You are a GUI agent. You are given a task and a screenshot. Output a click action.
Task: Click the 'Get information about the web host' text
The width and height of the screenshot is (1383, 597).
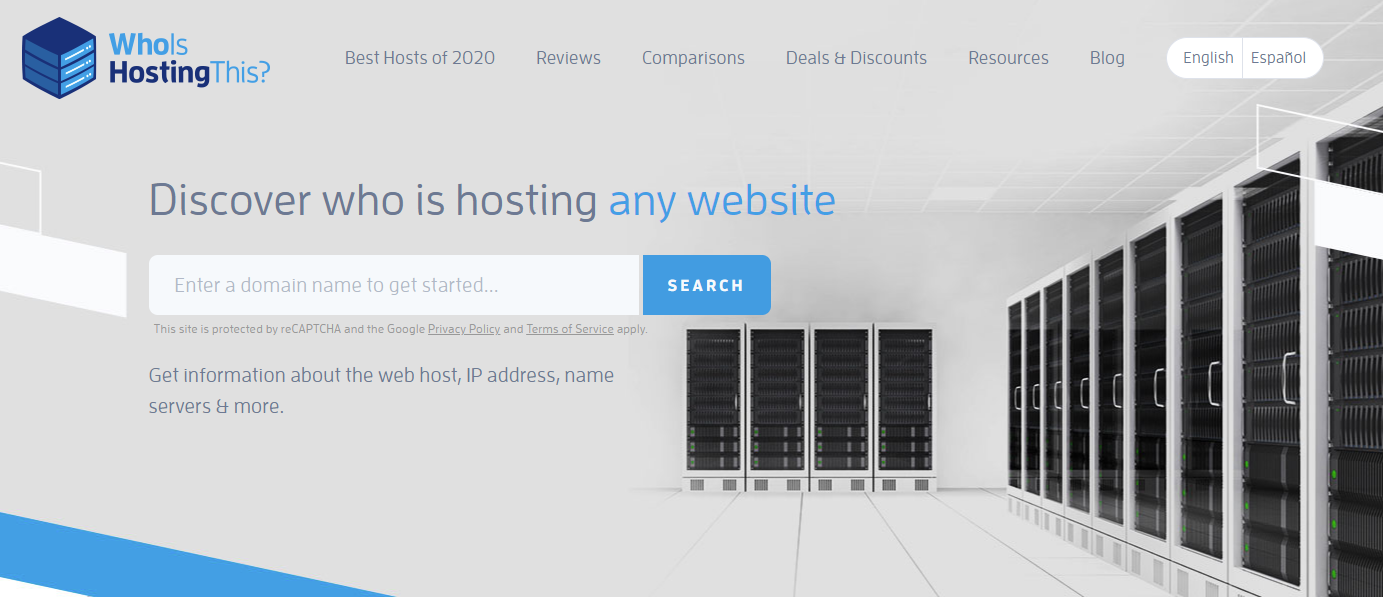(x=381, y=391)
